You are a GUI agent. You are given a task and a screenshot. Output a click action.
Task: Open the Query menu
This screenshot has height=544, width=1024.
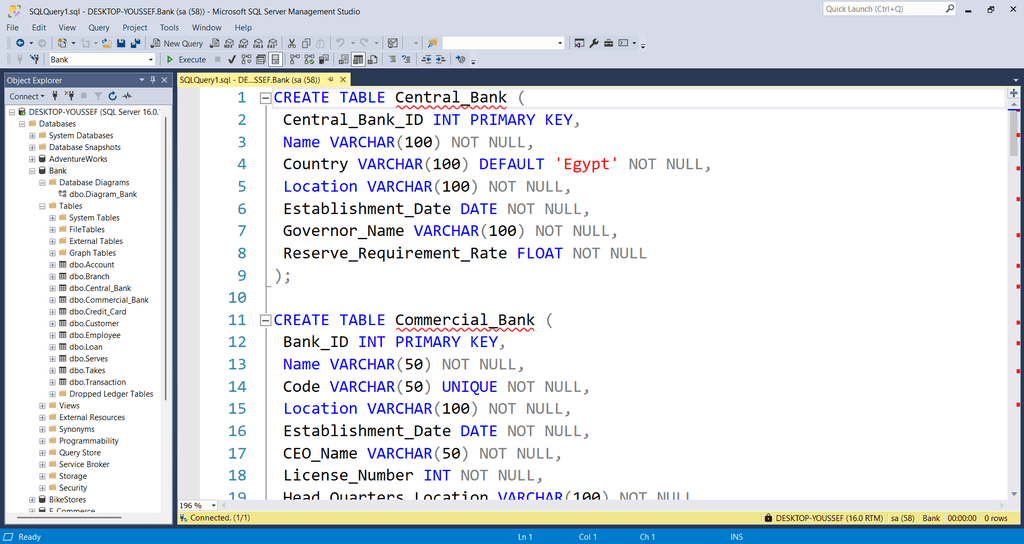point(98,27)
